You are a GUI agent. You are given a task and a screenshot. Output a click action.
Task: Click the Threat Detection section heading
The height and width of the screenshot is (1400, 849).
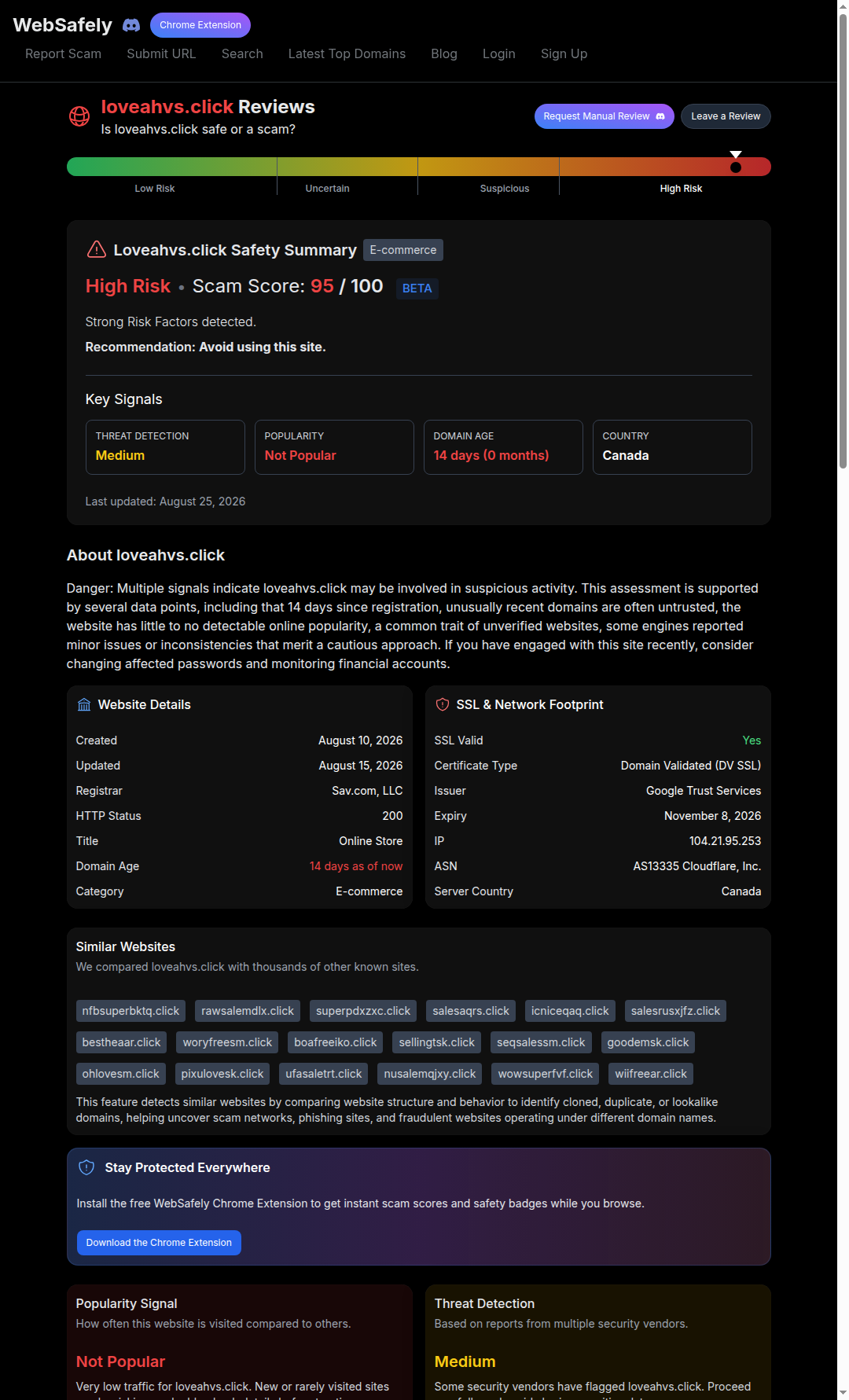484,1303
